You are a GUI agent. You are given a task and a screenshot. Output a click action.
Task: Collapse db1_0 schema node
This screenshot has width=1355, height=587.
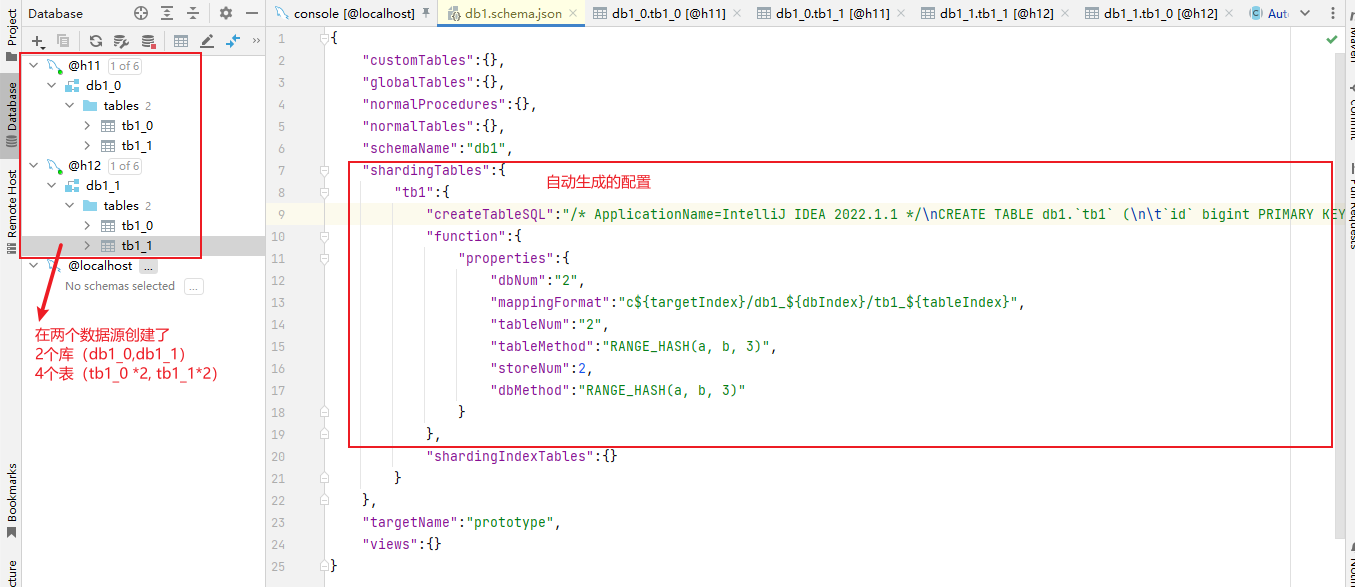point(52,85)
